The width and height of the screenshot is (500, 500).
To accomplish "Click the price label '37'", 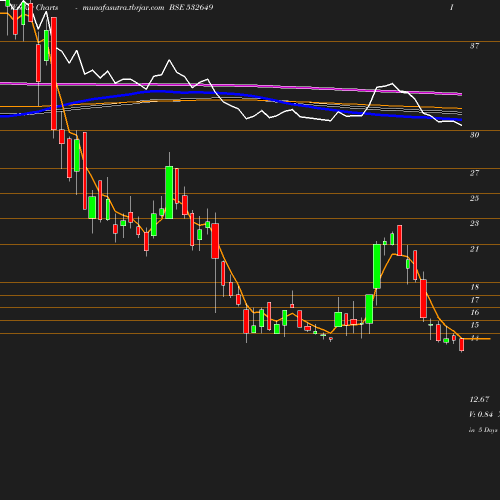I will coord(474,46).
